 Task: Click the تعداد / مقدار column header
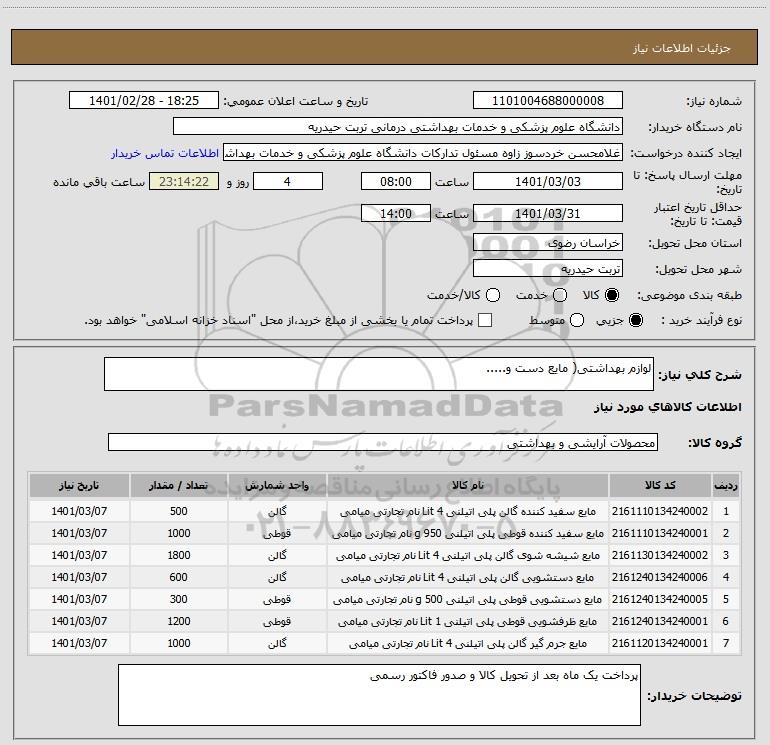(179, 486)
